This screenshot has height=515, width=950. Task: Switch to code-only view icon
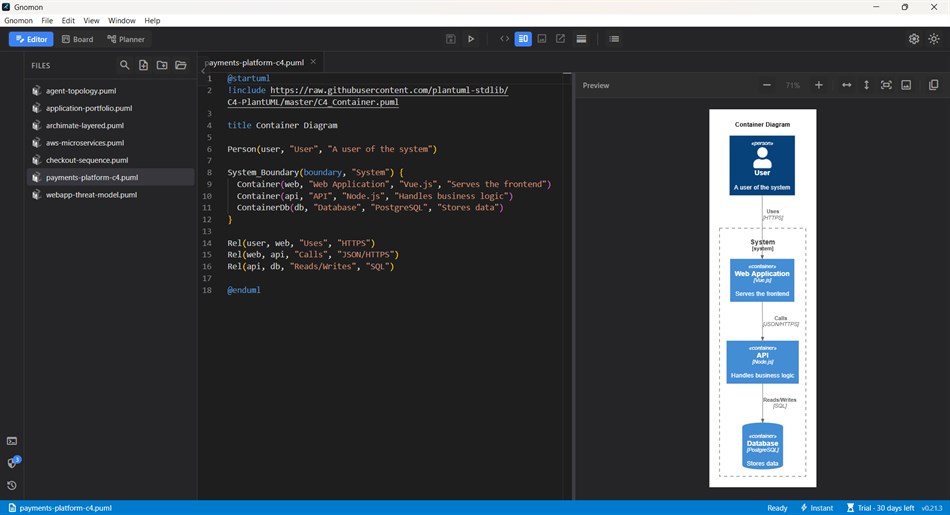(x=504, y=39)
